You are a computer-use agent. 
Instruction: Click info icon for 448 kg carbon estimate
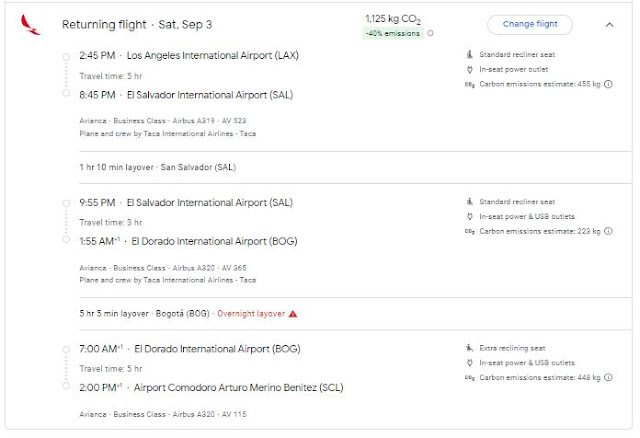(609, 377)
